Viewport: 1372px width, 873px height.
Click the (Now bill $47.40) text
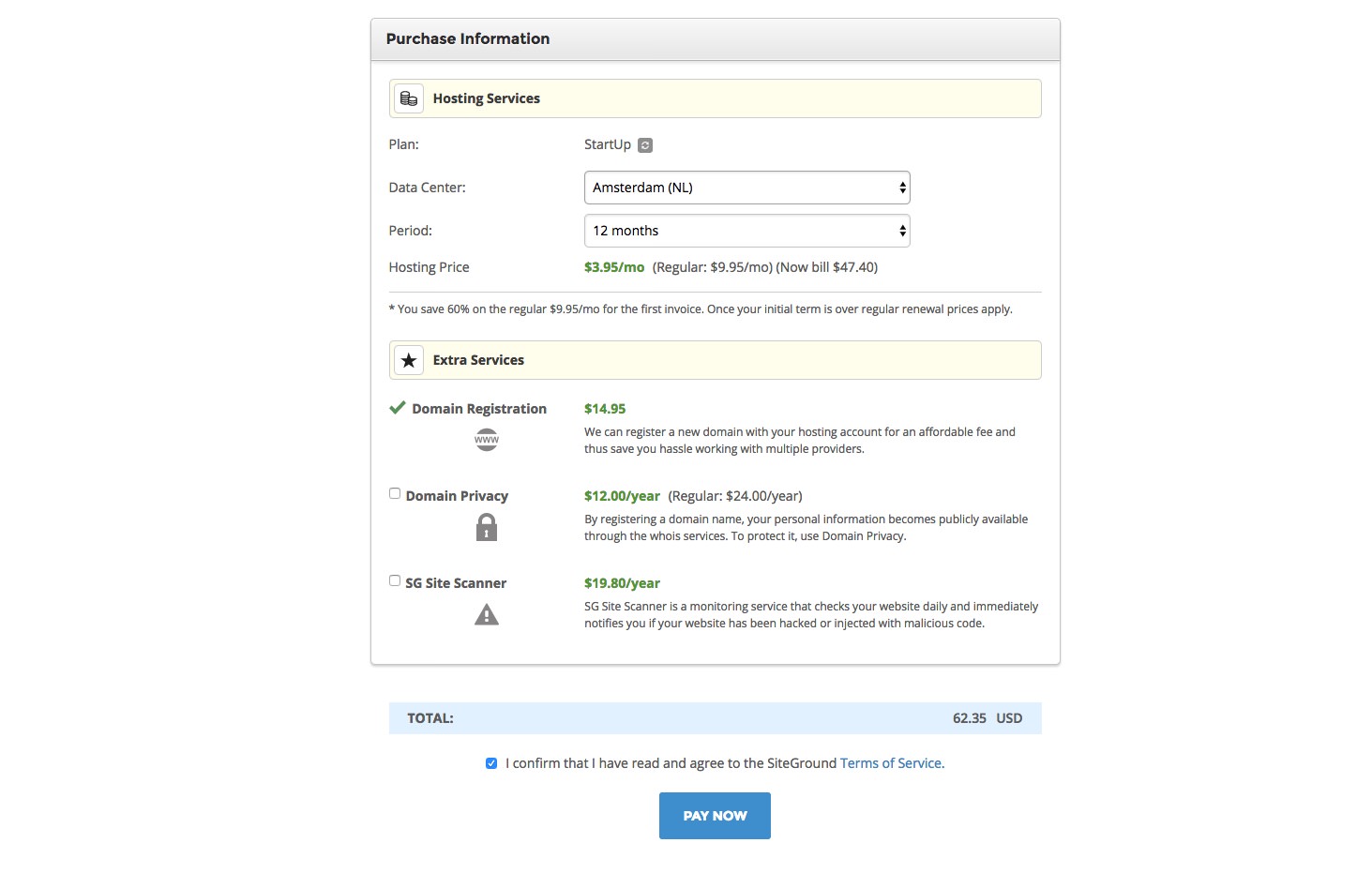tap(827, 267)
